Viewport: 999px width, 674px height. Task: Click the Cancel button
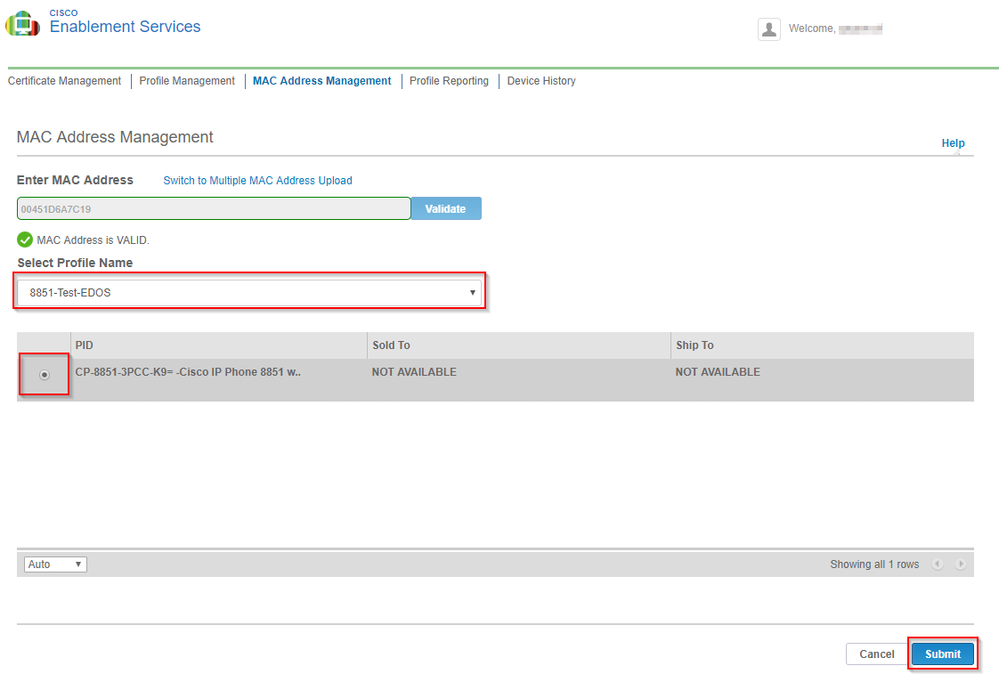(x=877, y=654)
